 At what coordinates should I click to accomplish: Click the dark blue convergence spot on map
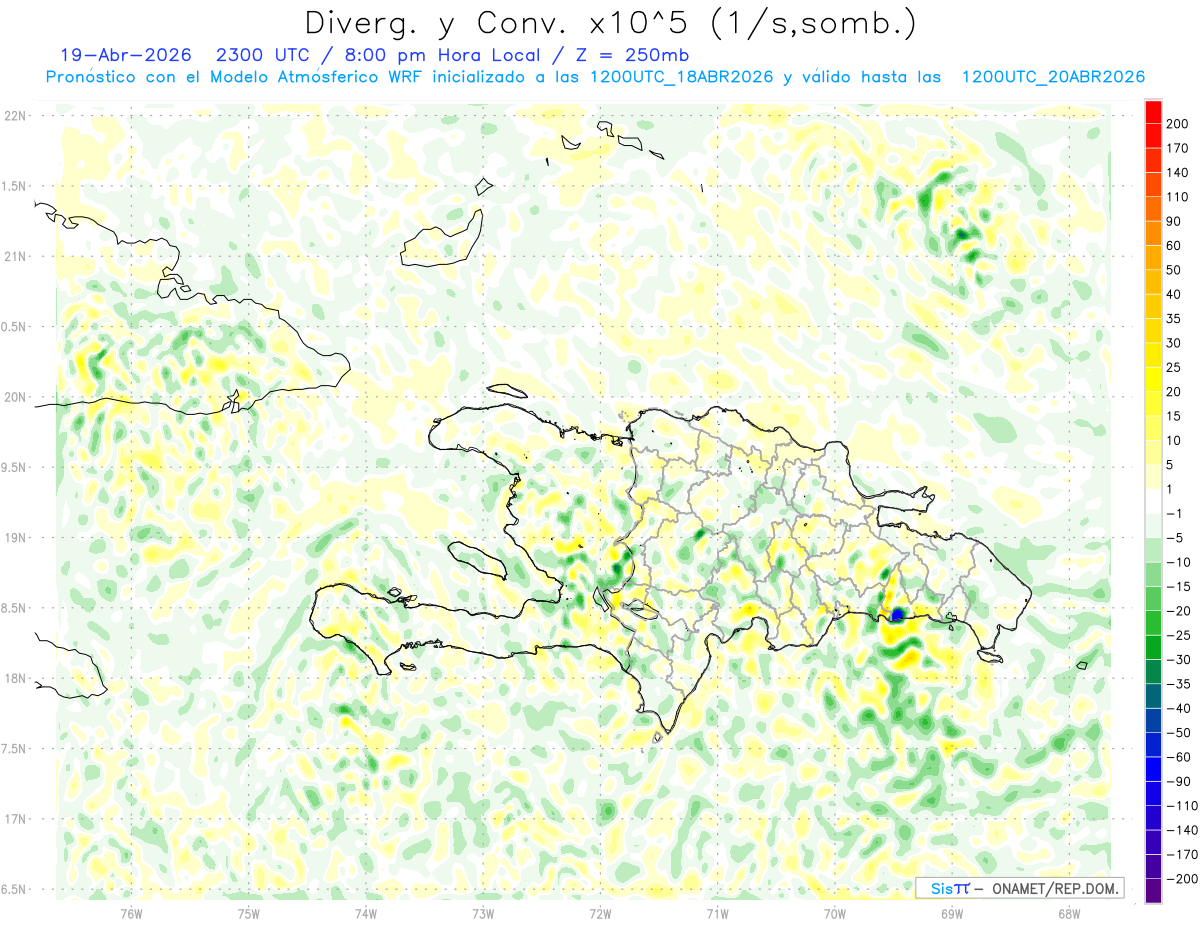point(898,614)
